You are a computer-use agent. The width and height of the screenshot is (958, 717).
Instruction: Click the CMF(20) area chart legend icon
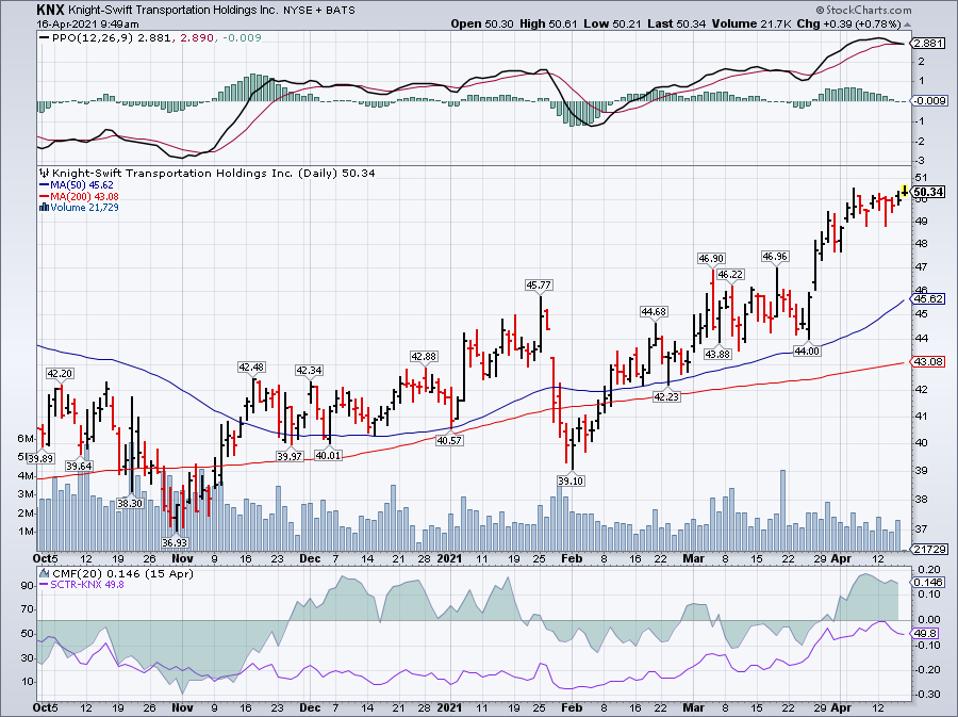[43, 571]
